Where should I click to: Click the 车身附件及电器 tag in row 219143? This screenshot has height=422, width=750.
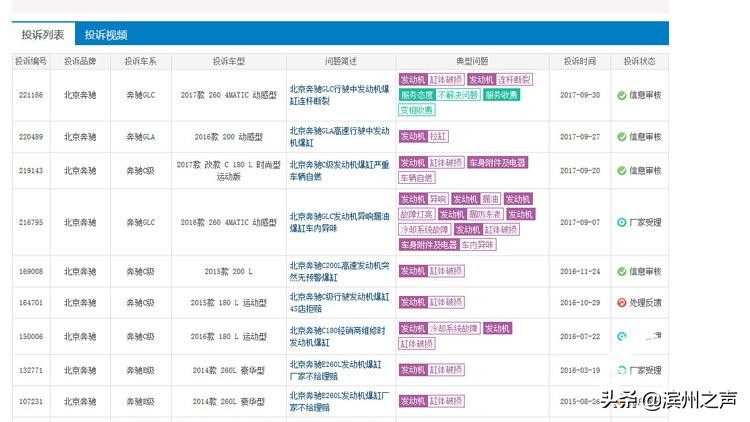[x=497, y=163]
